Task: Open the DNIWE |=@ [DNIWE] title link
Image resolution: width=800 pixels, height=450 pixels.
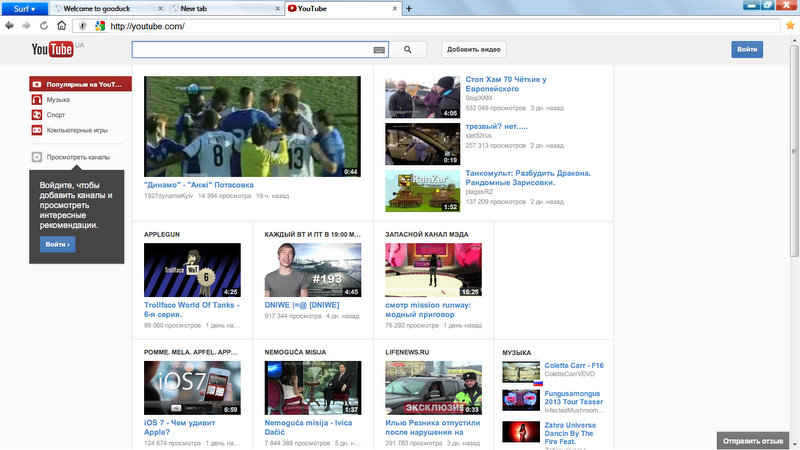Action: [302, 305]
